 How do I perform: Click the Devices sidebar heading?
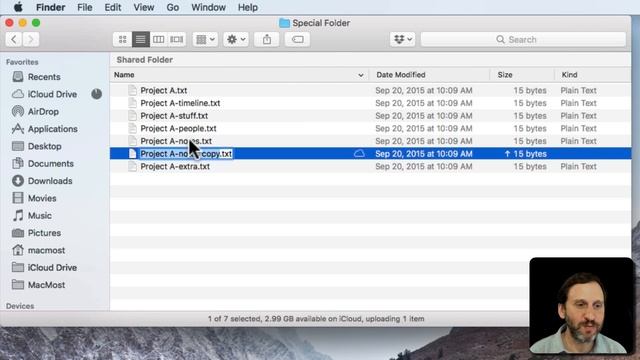(20, 306)
